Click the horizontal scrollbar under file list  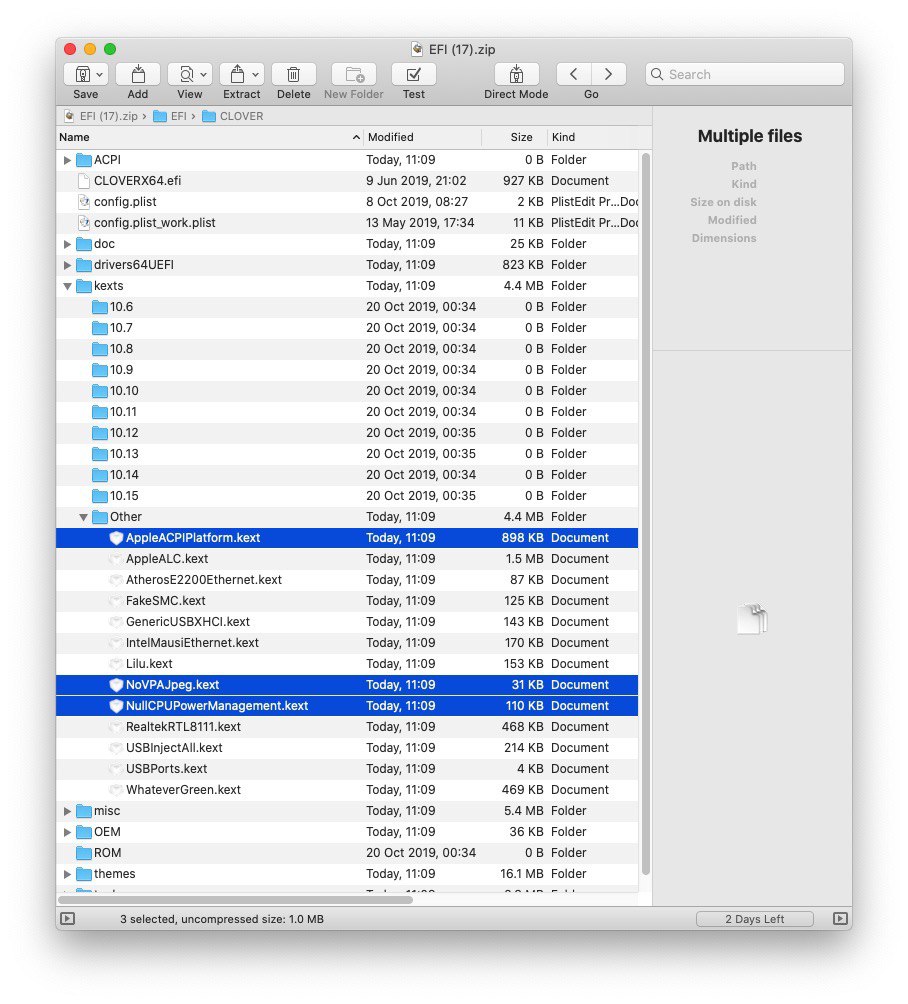coord(236,900)
